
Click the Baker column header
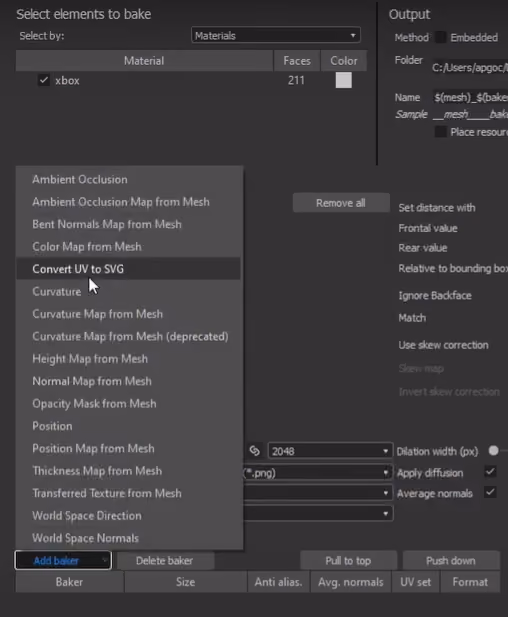pos(69,582)
